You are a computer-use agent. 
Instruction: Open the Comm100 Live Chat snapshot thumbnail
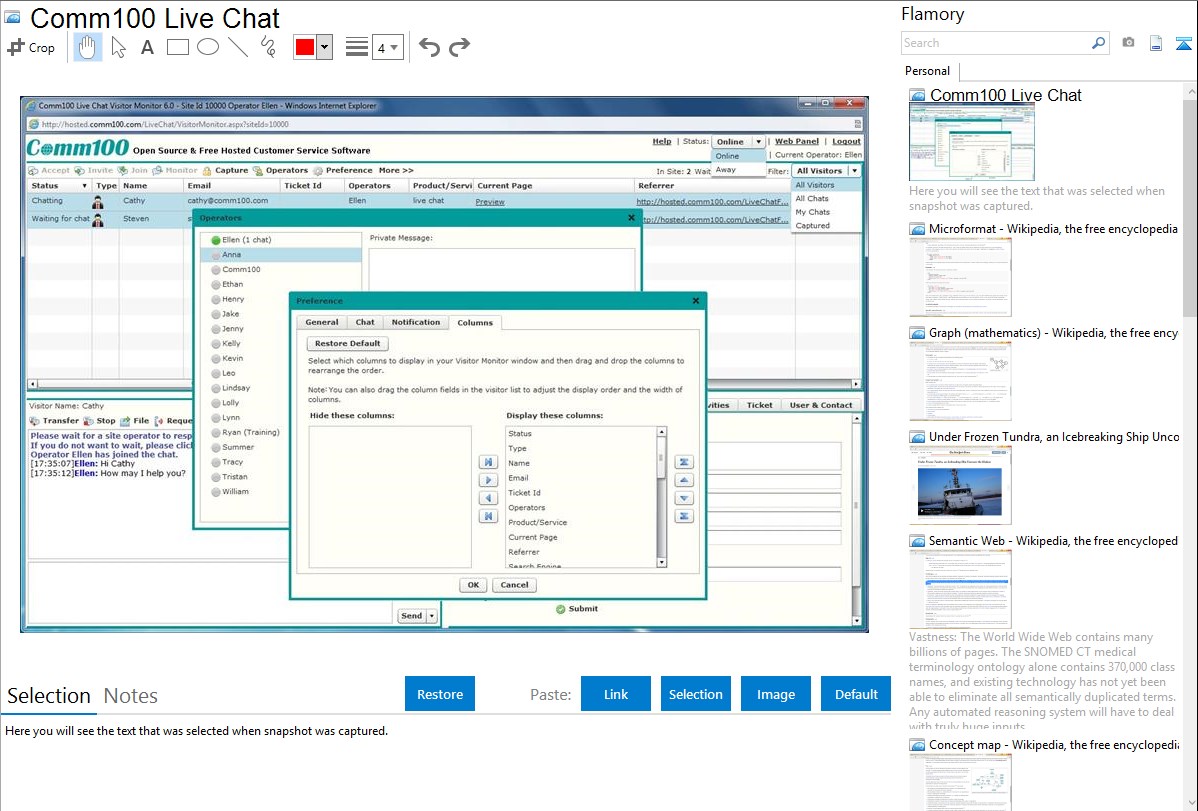pyautogui.click(x=972, y=144)
